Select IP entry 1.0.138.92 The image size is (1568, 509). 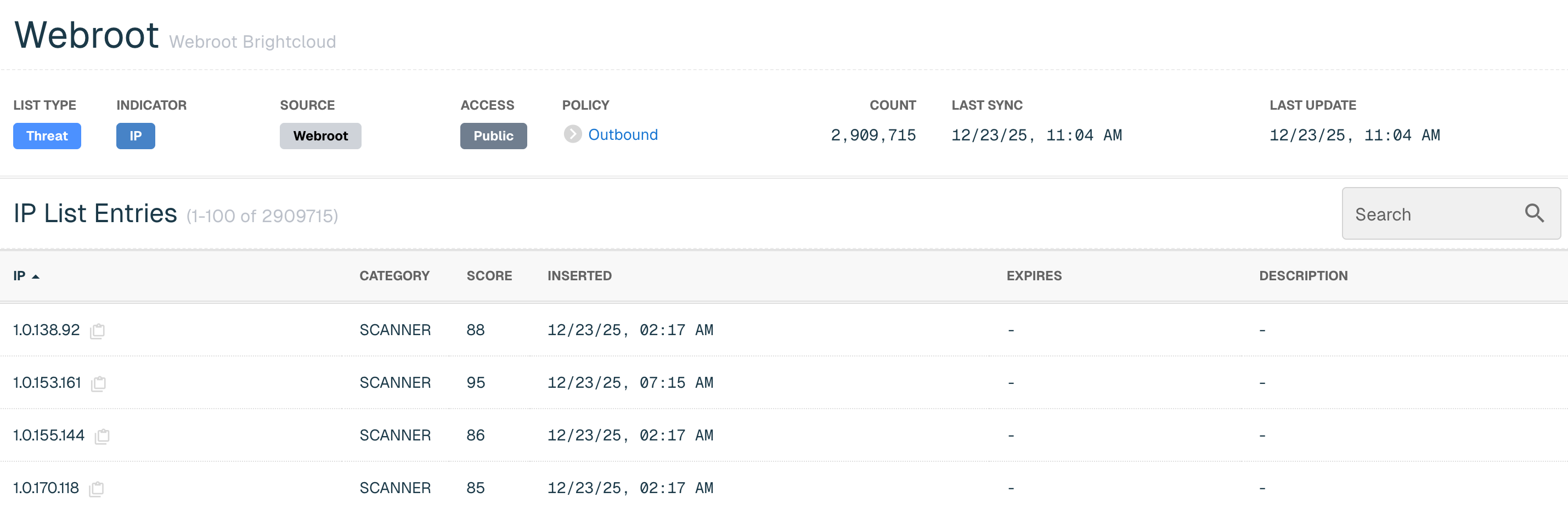point(46,330)
